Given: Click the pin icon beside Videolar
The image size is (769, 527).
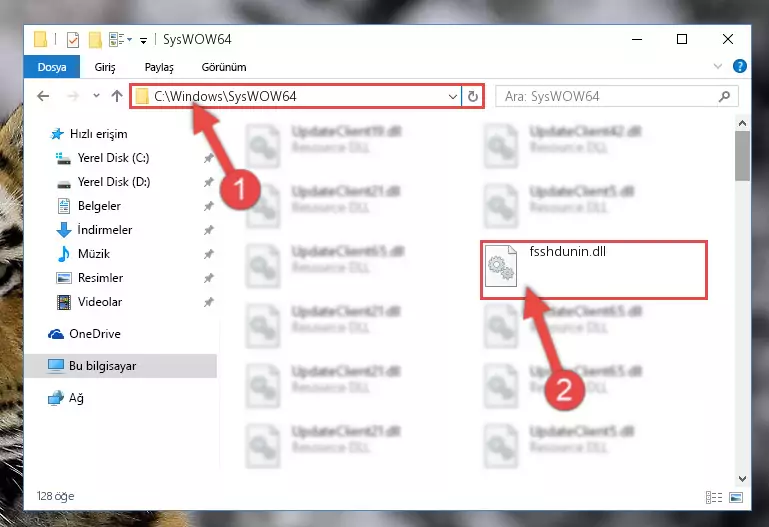Looking at the screenshot, I should pos(208,302).
